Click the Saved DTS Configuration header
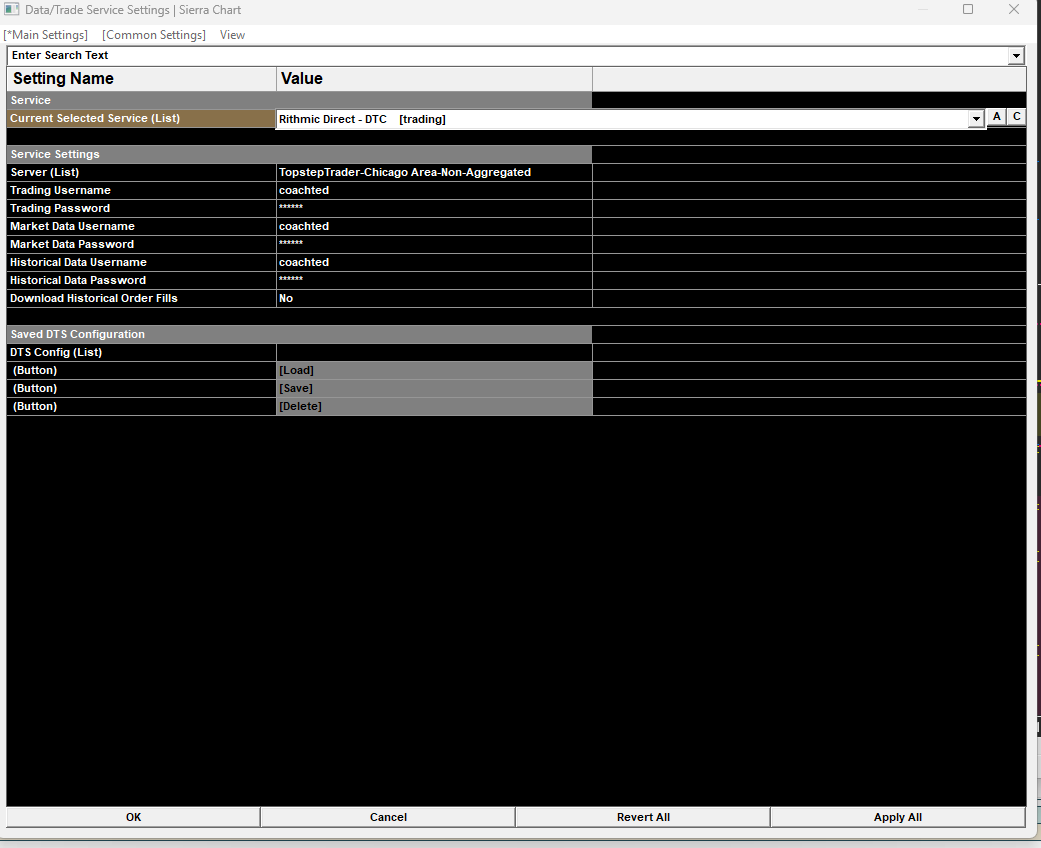 pos(299,334)
